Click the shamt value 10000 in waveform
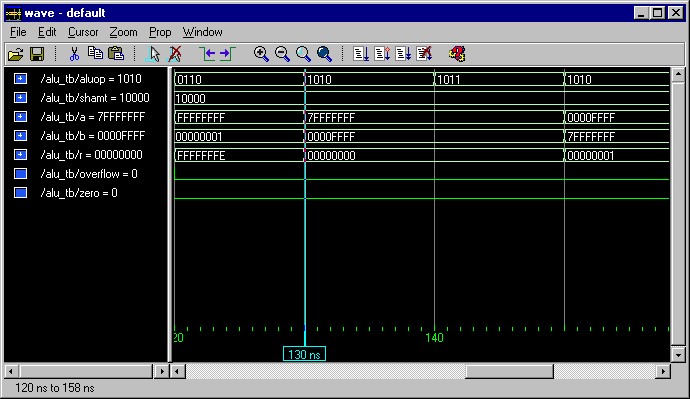690x399 pixels. tap(191, 99)
